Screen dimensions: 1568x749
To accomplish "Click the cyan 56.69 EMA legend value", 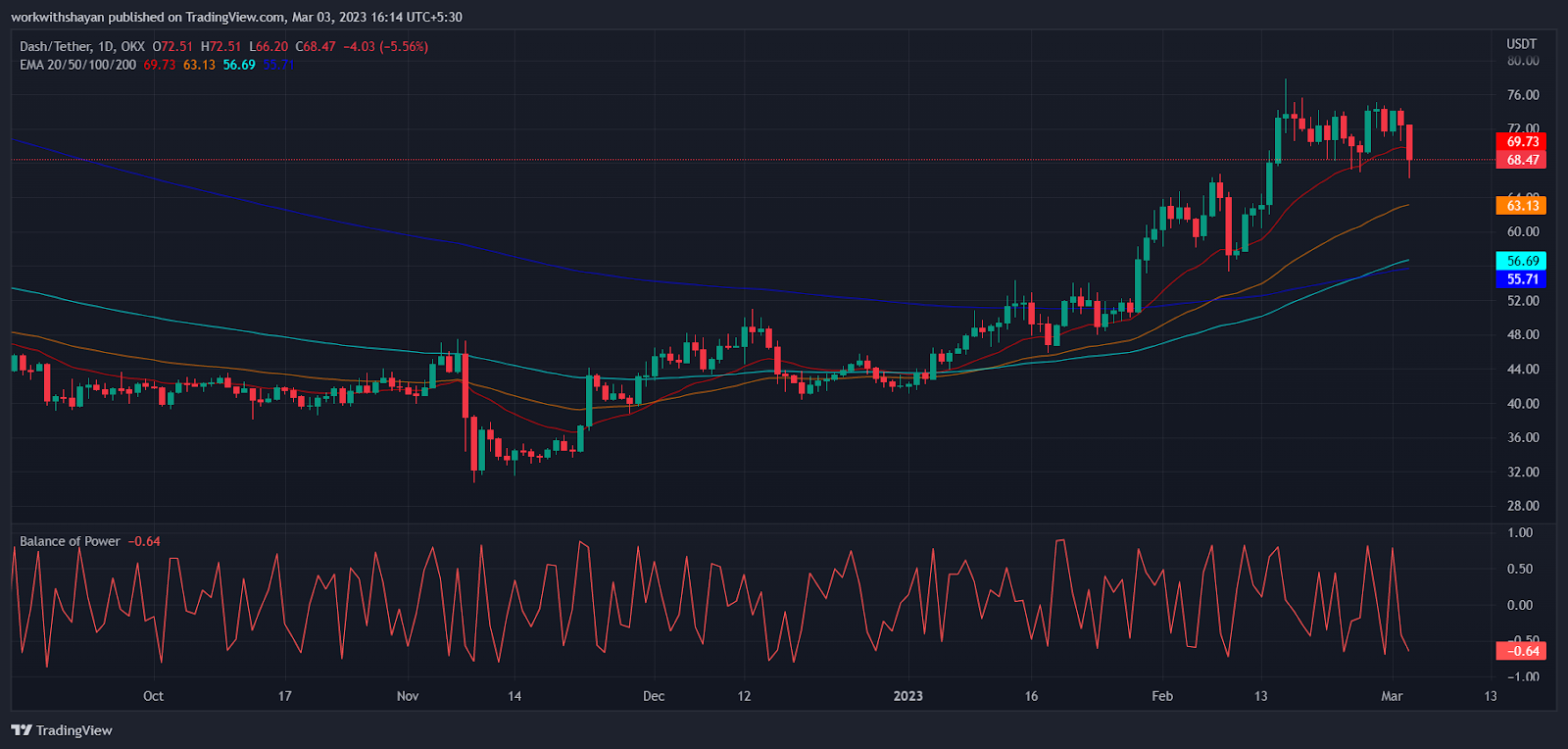I will click(x=239, y=65).
